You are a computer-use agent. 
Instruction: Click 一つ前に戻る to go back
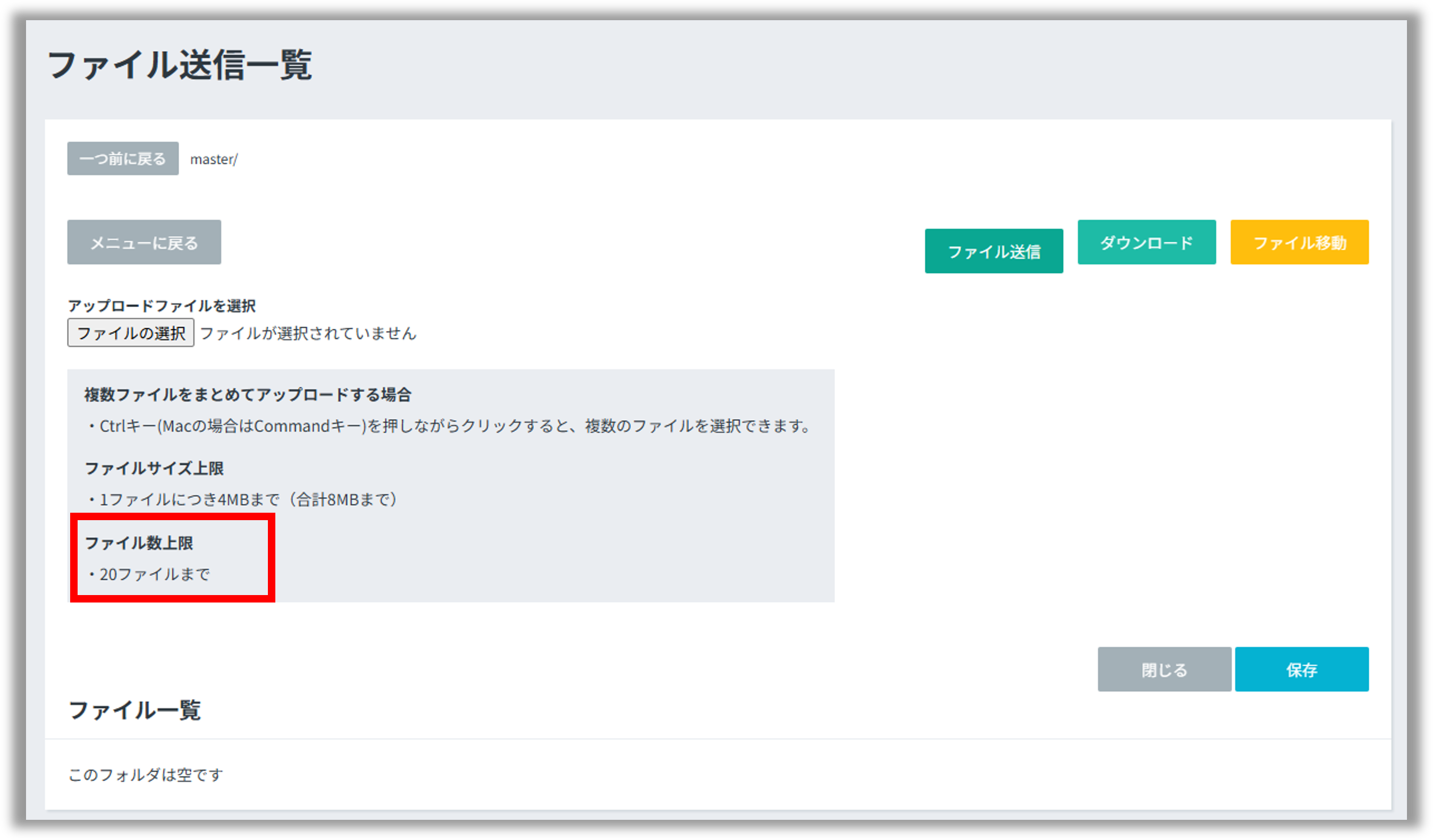pyautogui.click(x=122, y=158)
